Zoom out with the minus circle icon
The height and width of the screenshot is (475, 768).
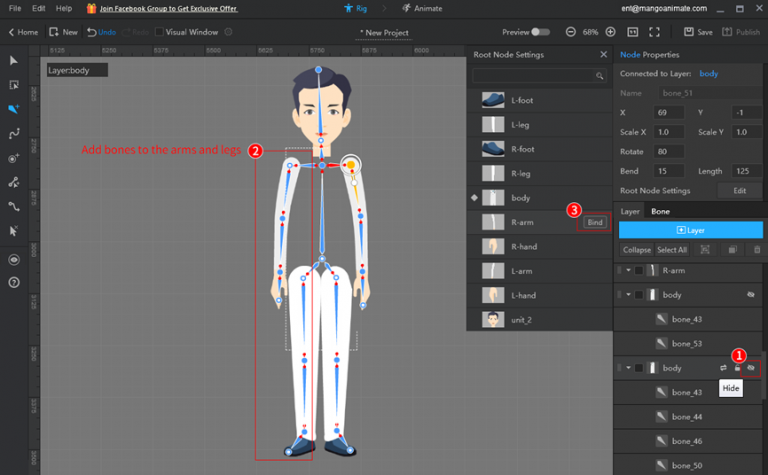(x=571, y=32)
